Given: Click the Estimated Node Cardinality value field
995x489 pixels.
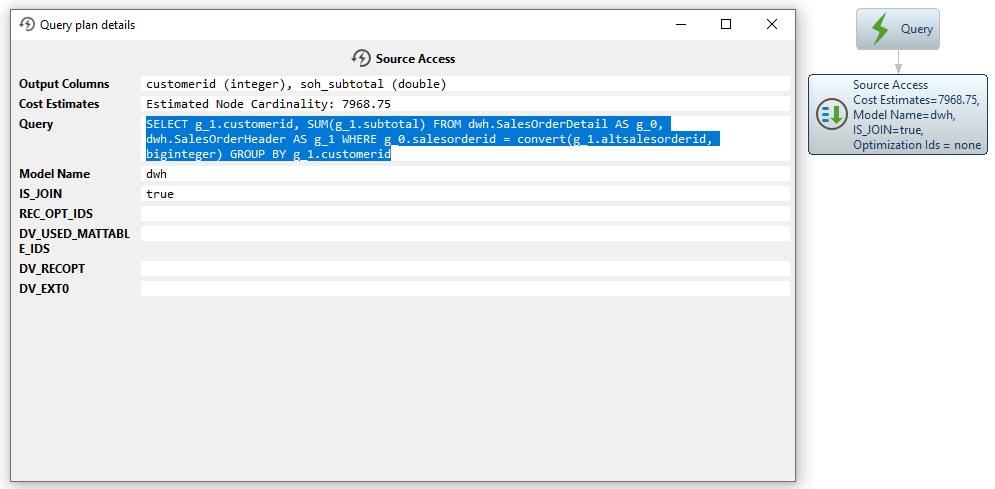Looking at the screenshot, I should [x=465, y=104].
